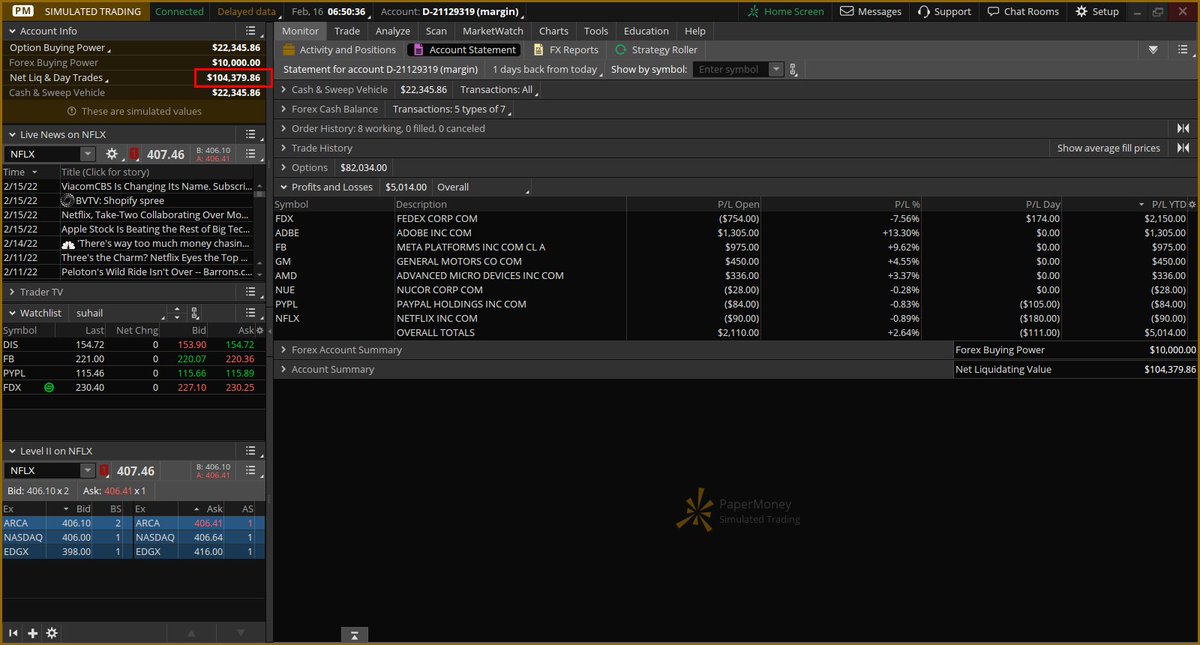Click red alert icon in Level II
The image size is (1200, 645).
(x=104, y=471)
